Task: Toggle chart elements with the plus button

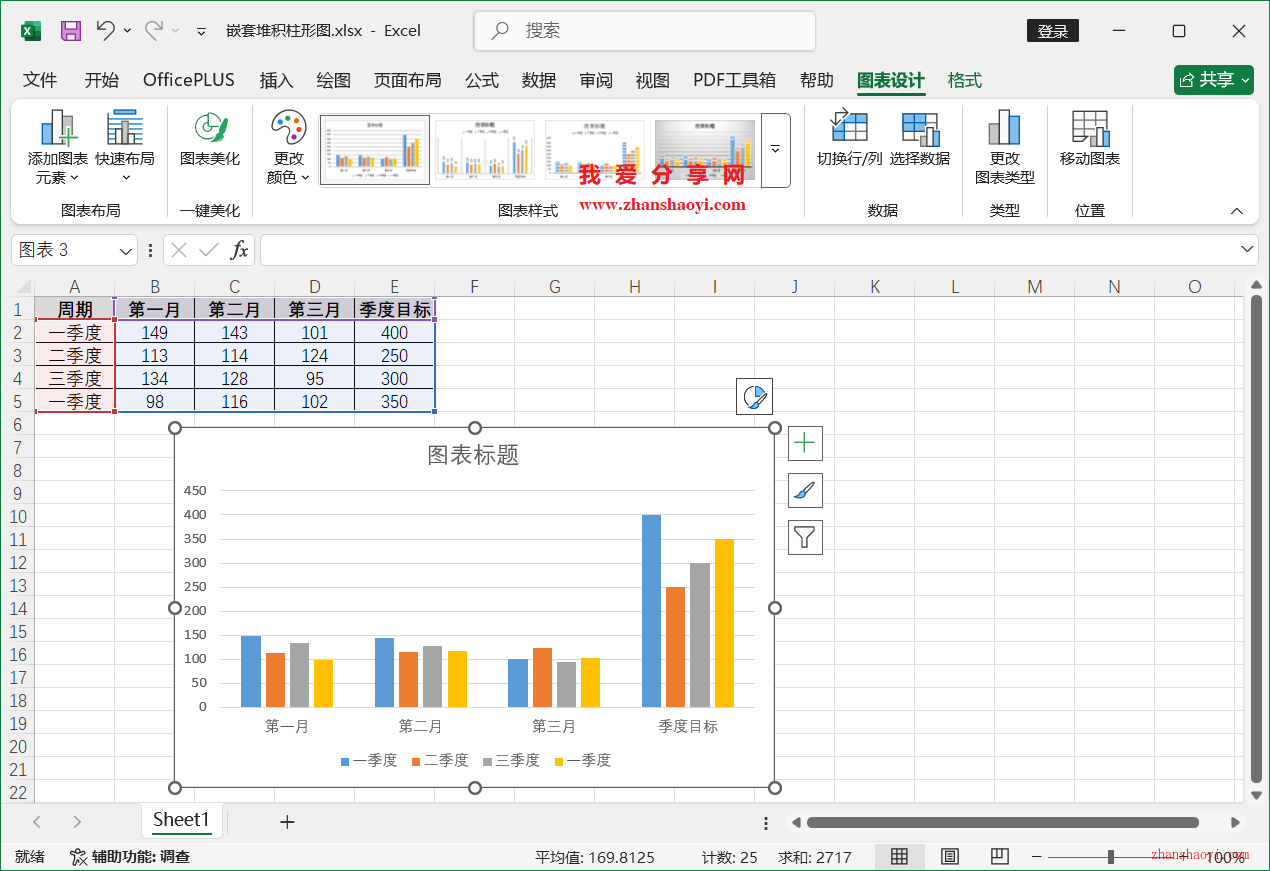Action: (x=805, y=443)
